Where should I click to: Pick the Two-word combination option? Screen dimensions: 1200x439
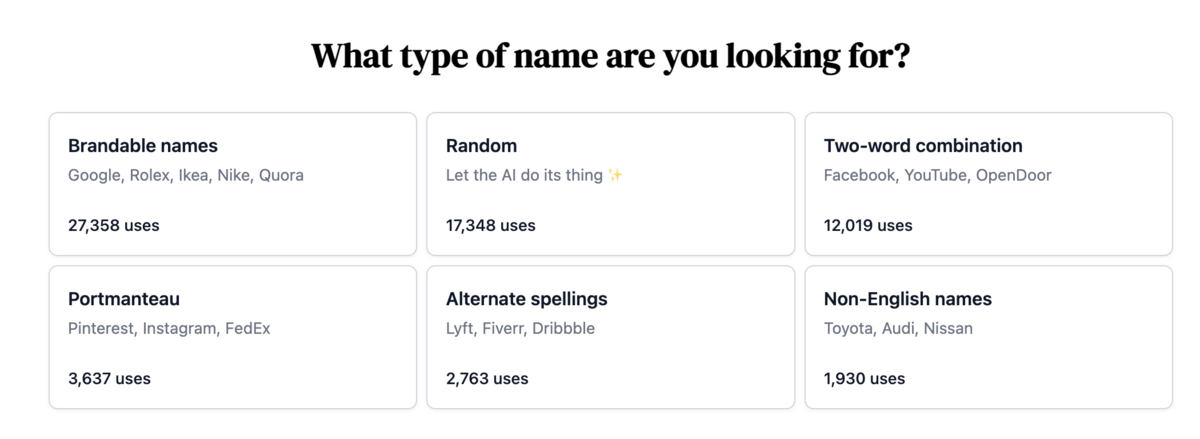click(988, 184)
